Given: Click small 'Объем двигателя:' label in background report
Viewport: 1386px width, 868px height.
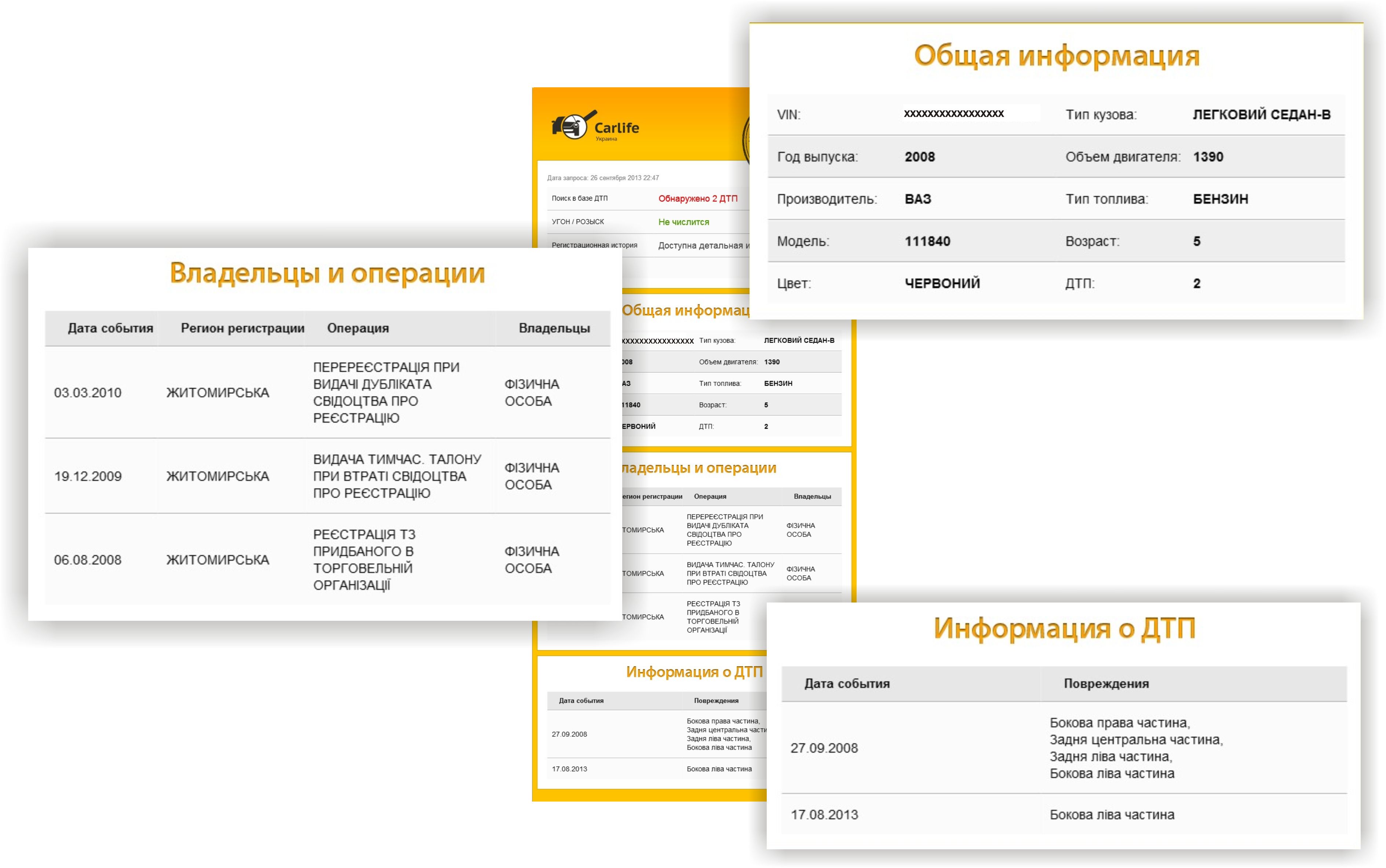Looking at the screenshot, I should coord(728,362).
